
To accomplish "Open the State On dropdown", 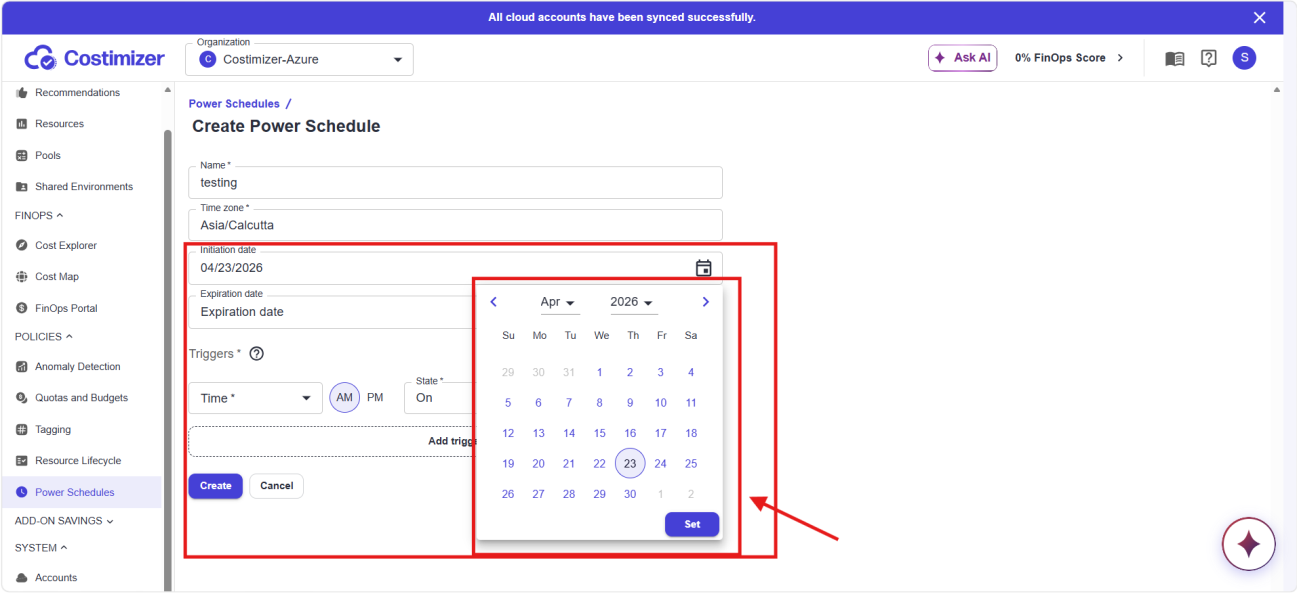I will click(x=439, y=398).
